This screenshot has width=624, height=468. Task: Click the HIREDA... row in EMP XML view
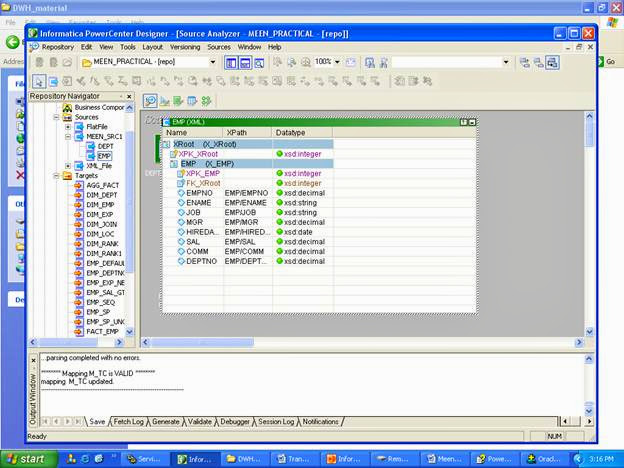tap(248, 232)
